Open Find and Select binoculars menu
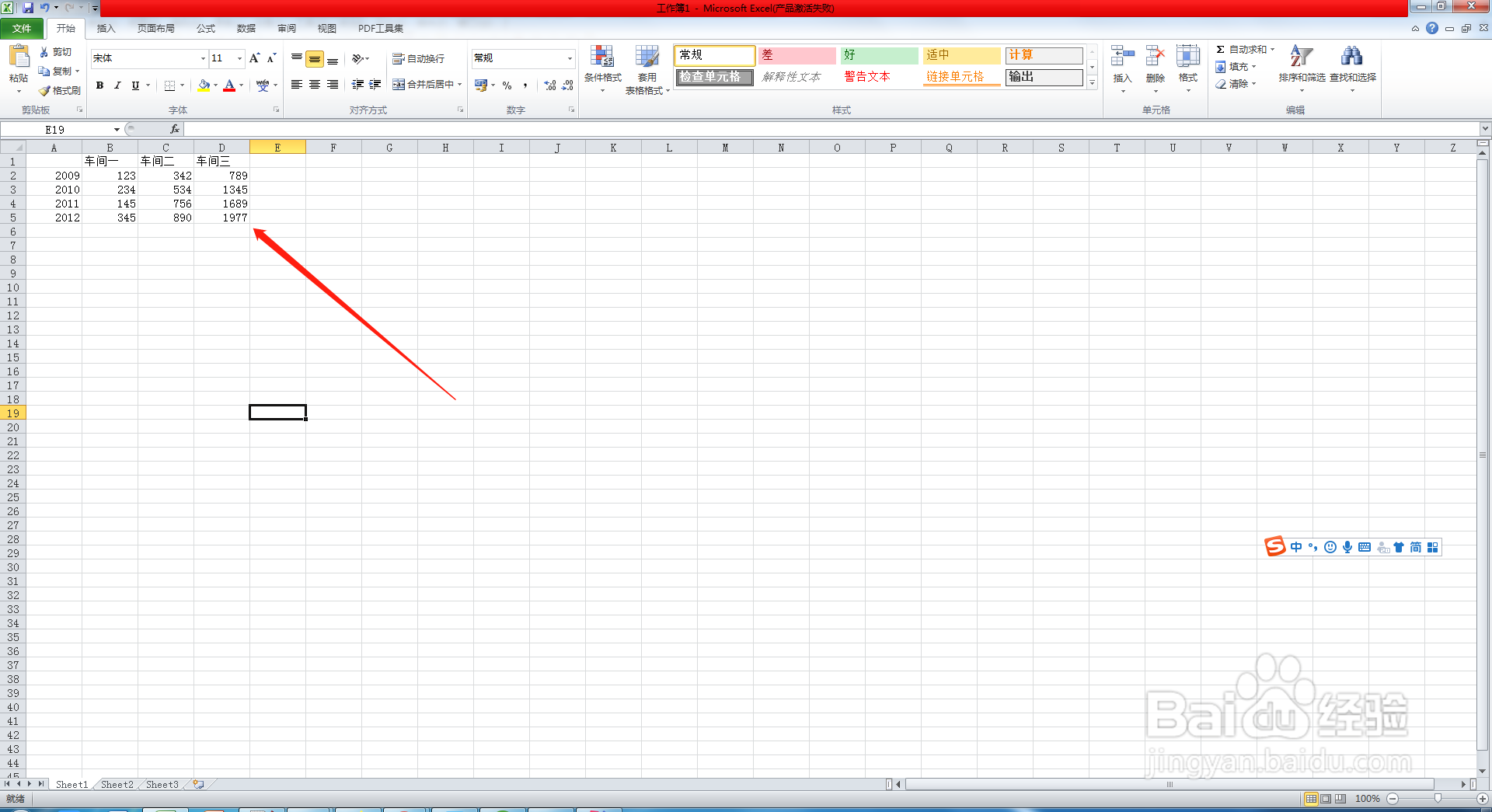This screenshot has width=1492, height=812. coord(1353,69)
